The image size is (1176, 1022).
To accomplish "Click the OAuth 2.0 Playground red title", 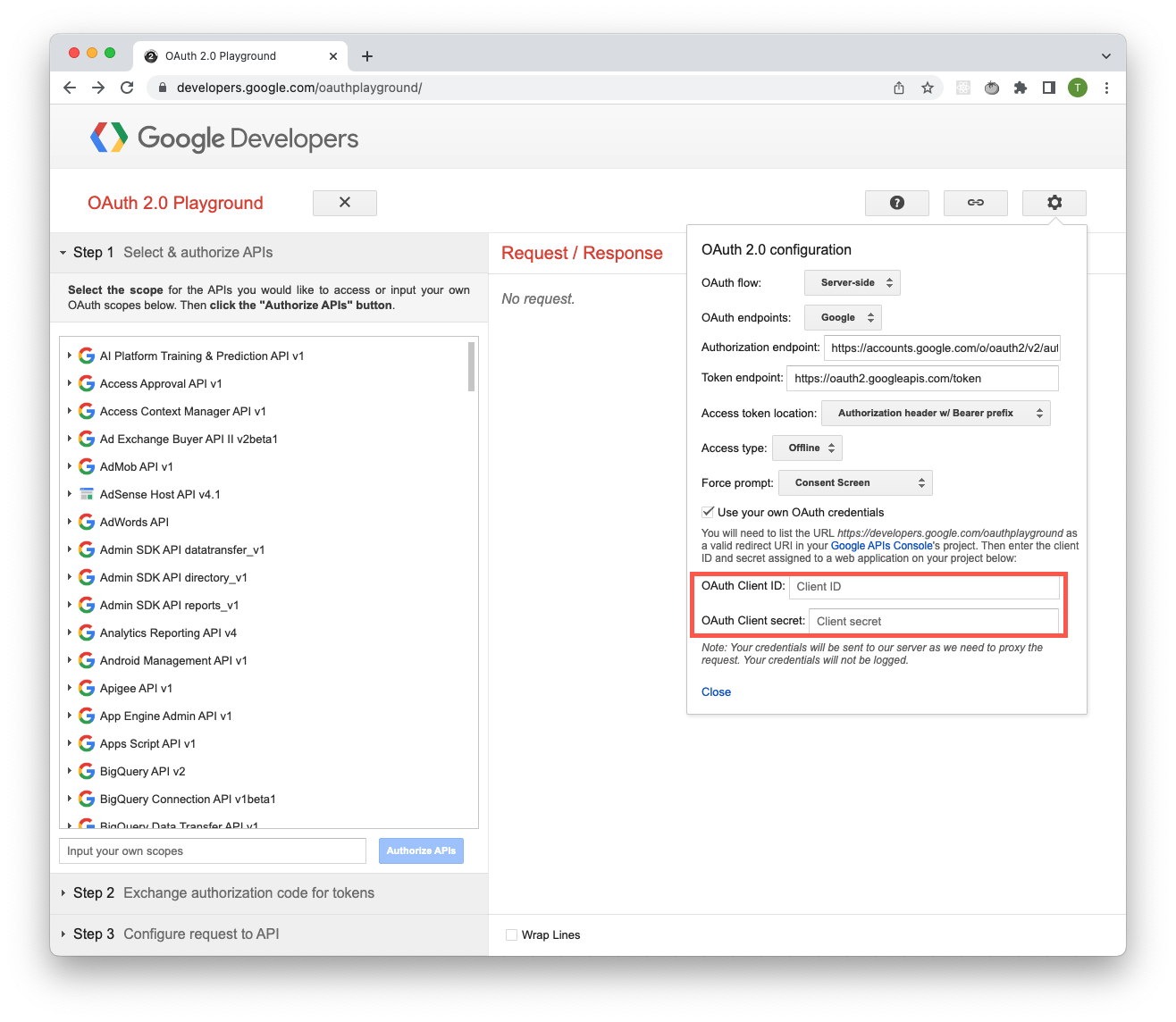I will [175, 203].
